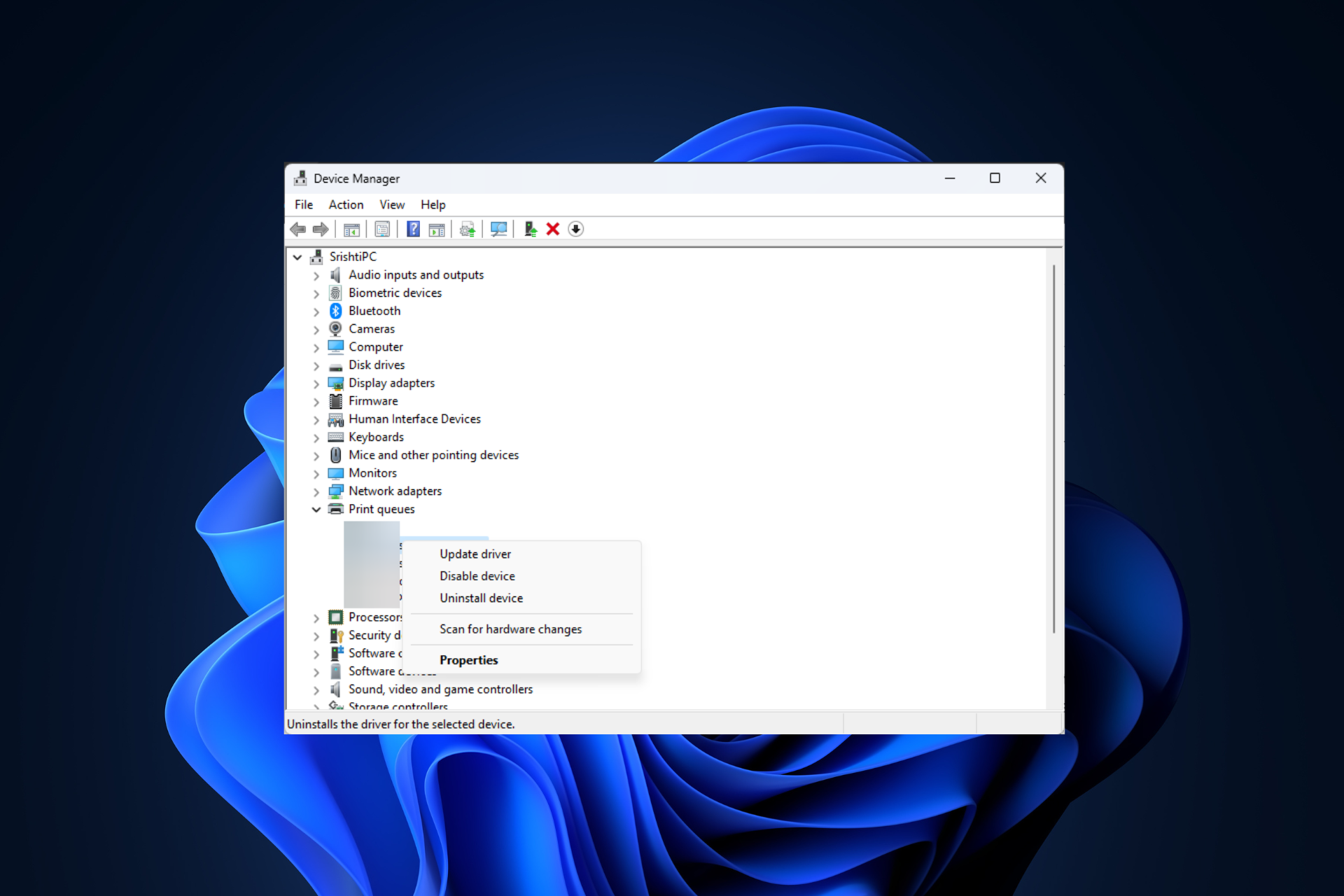Select the Computer tree label

point(376,347)
